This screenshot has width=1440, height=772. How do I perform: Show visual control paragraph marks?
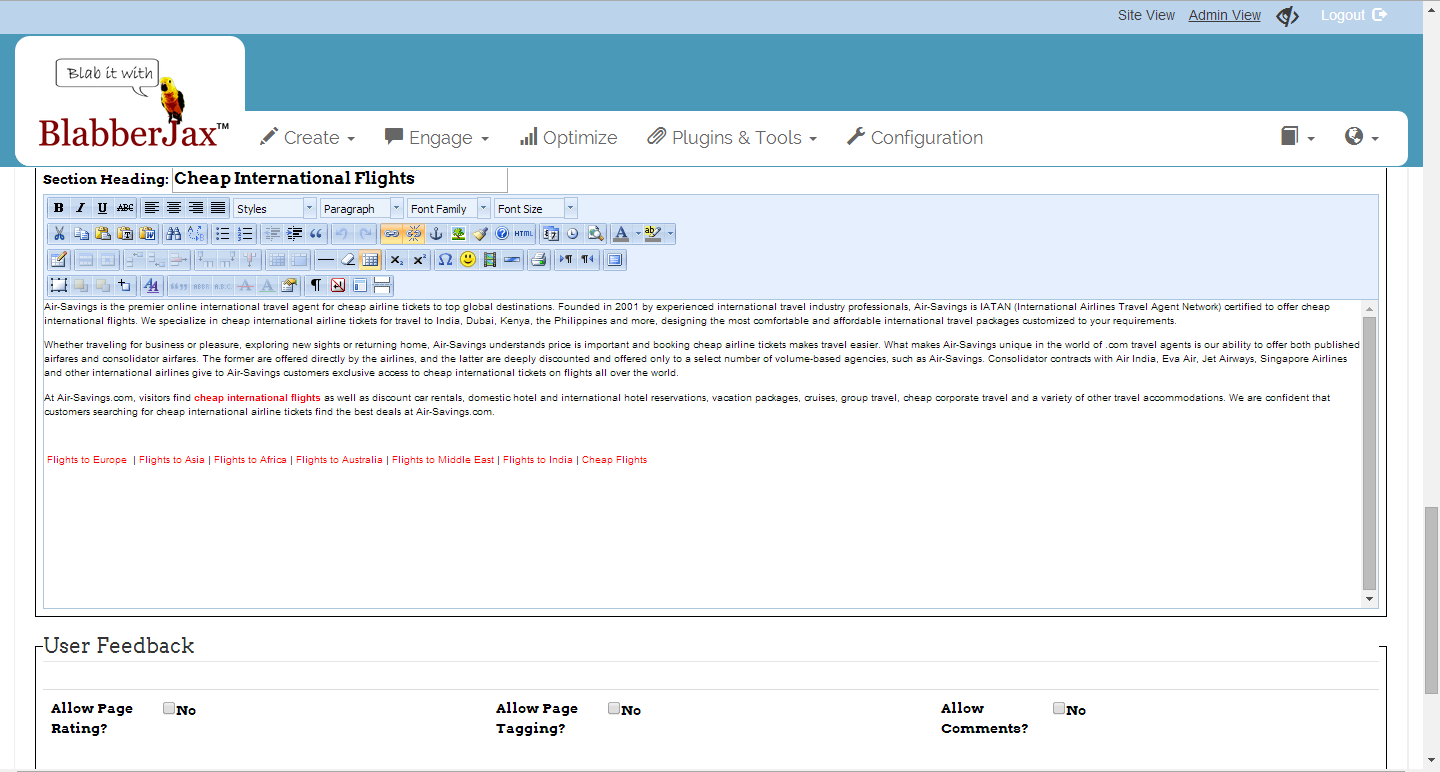pos(315,285)
